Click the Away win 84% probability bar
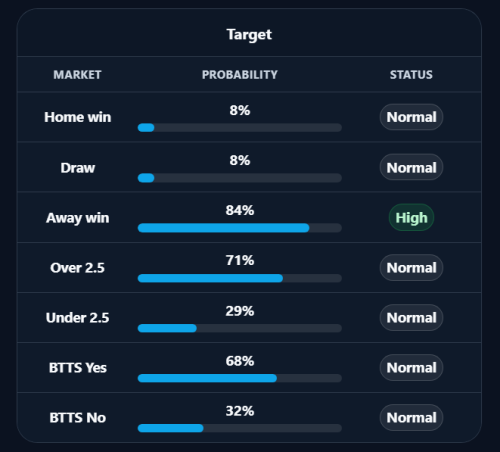Image resolution: width=500 pixels, height=452 pixels. click(x=240, y=228)
